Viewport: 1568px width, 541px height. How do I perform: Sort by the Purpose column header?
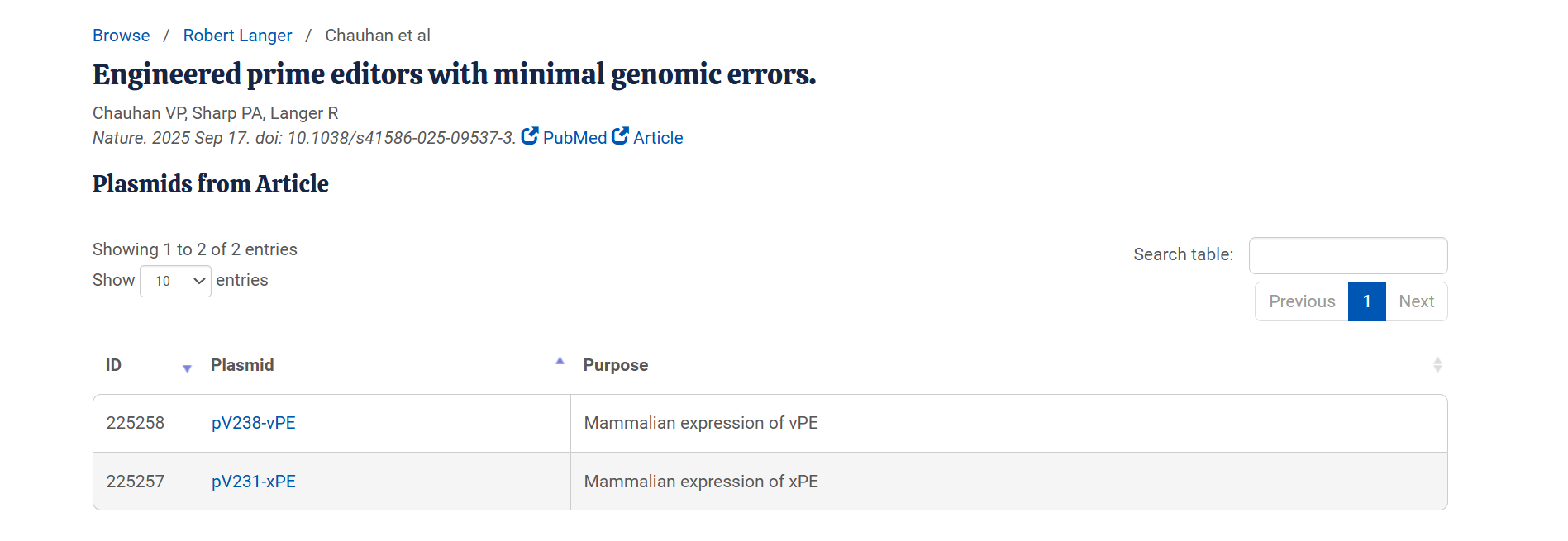pos(615,365)
